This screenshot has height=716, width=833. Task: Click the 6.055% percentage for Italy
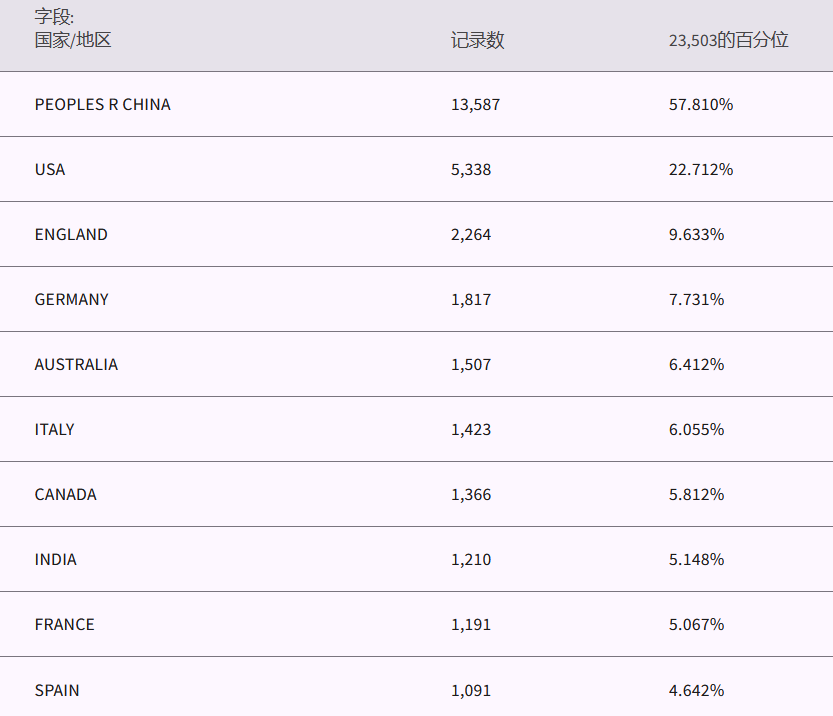click(x=696, y=429)
